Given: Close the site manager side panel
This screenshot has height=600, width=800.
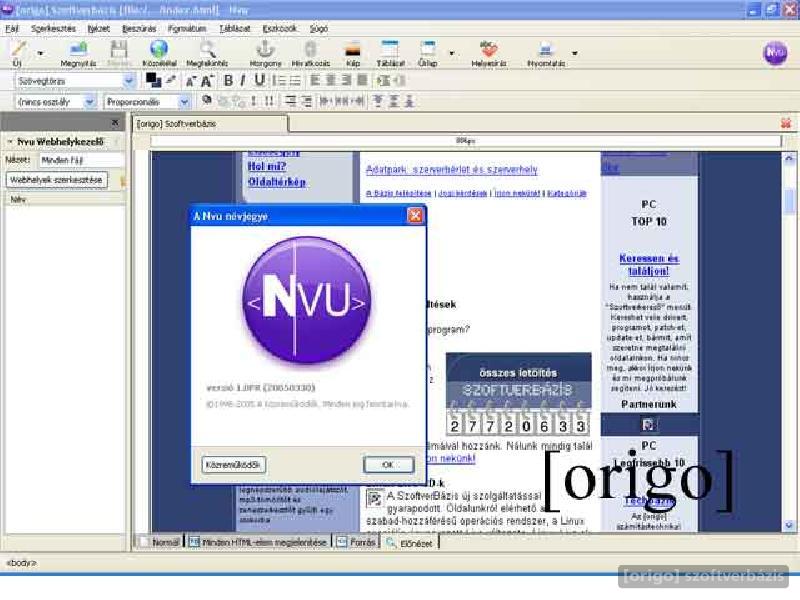Looking at the screenshot, I should pos(115,122).
